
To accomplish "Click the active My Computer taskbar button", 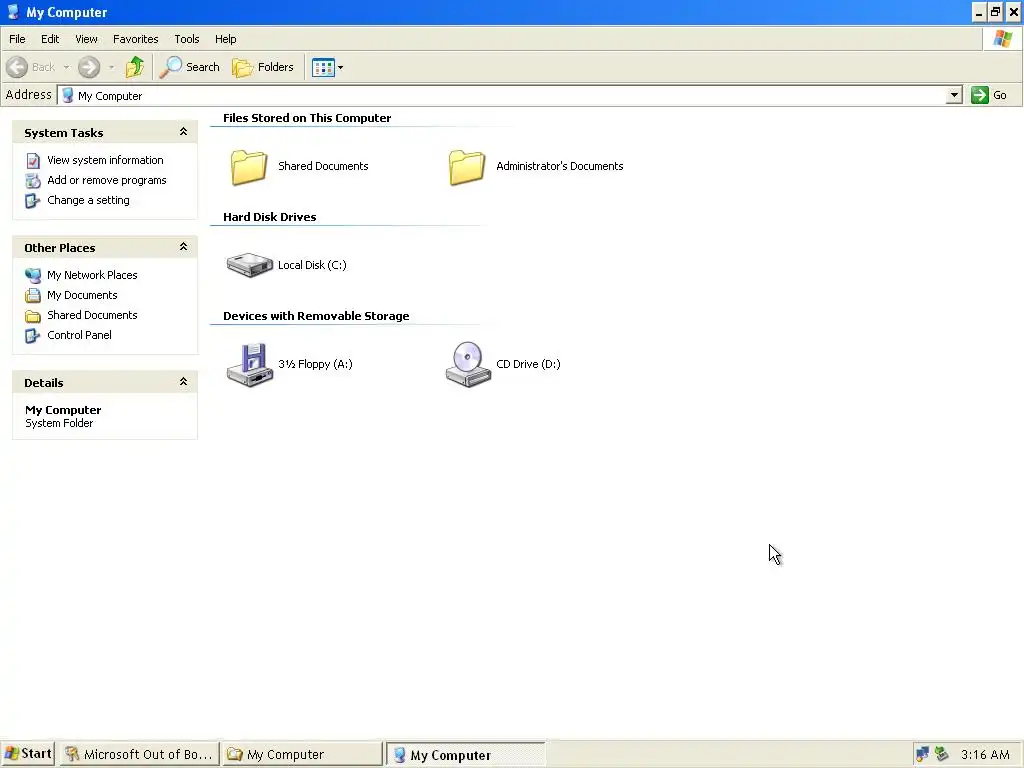I will (x=465, y=754).
